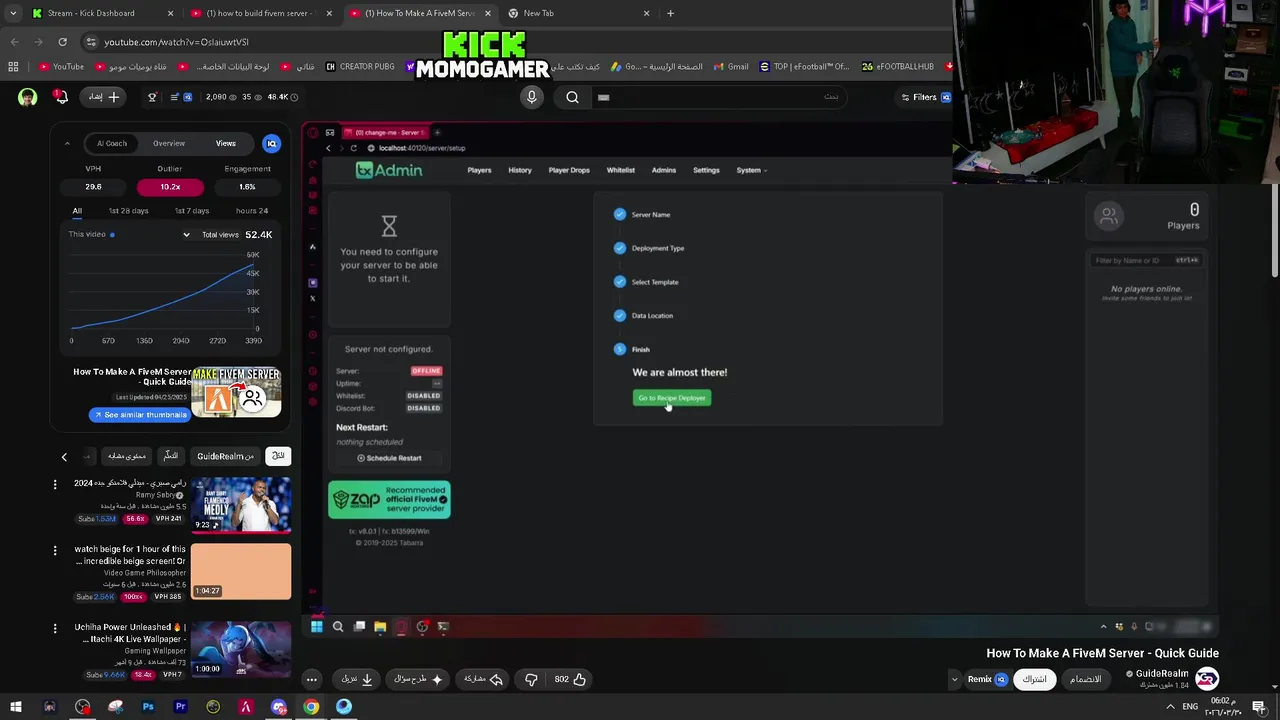Image resolution: width=1280 pixels, height=720 pixels.
Task: Open Photoshop from the Windows taskbar
Action: (x=148, y=707)
